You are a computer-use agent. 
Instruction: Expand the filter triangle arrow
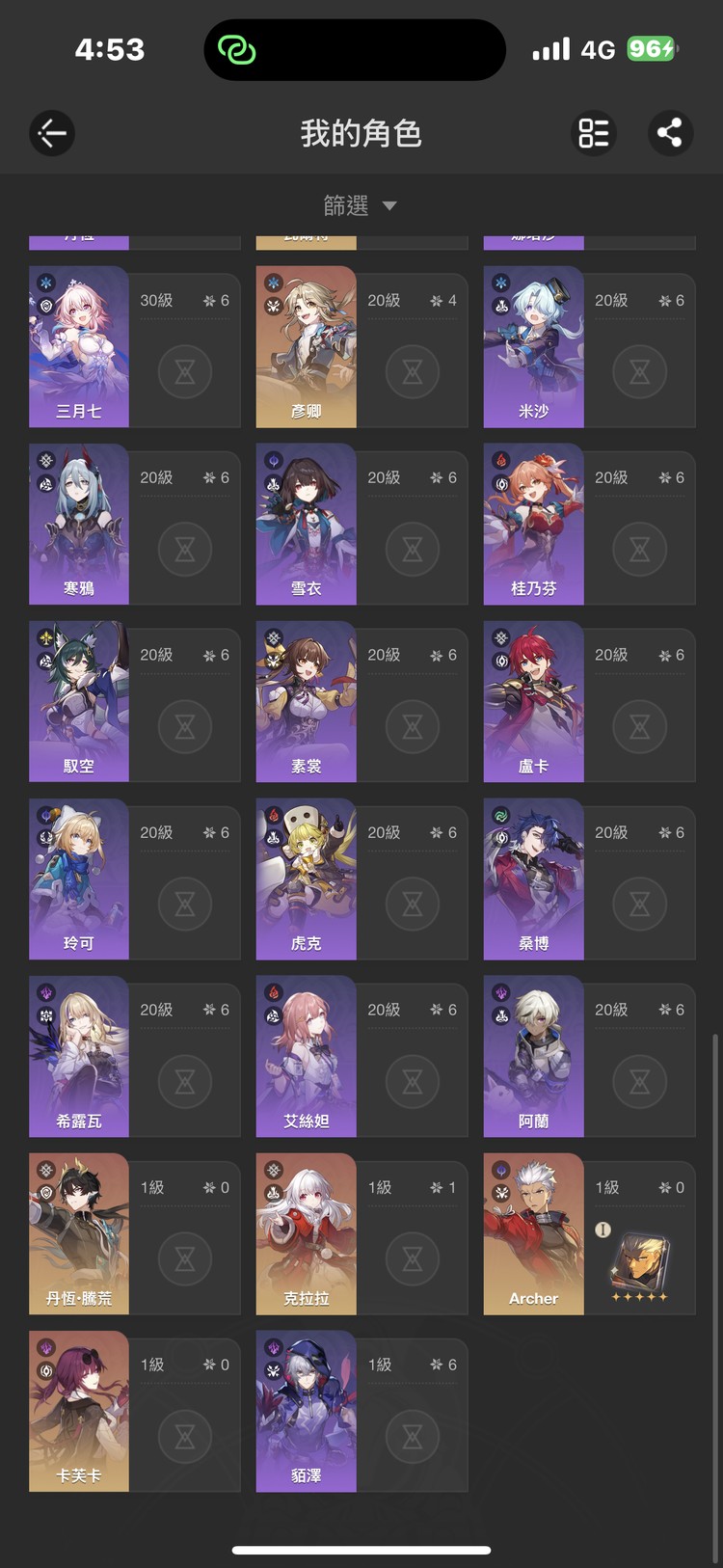(x=389, y=205)
